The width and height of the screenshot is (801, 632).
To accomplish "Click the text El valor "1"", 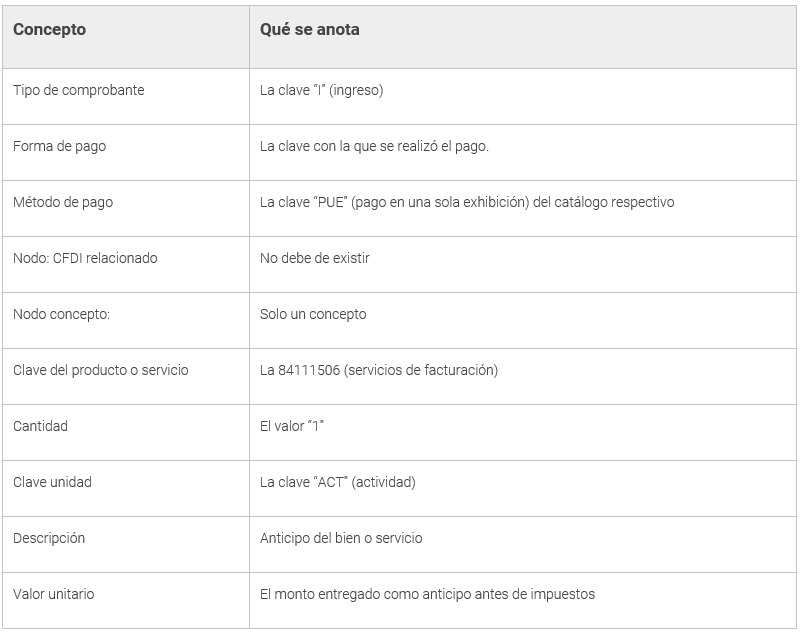I will (x=292, y=426).
